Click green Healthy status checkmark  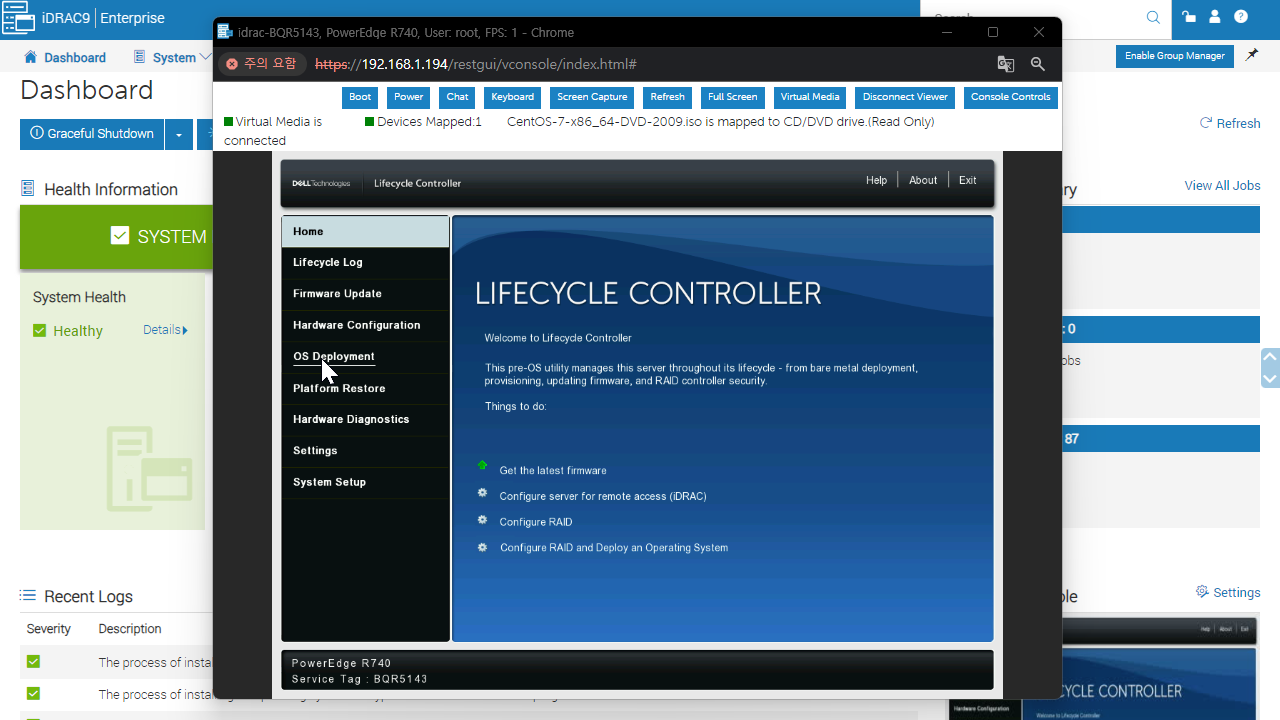[x=40, y=331]
